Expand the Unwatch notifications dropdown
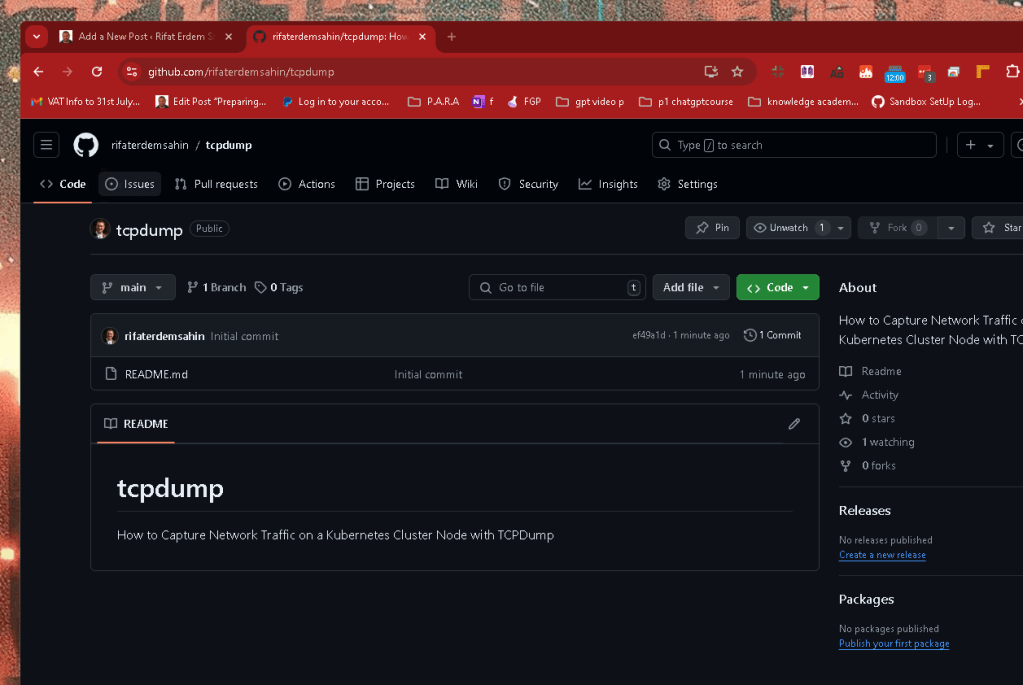The image size is (1023, 685). pyautogui.click(x=841, y=228)
